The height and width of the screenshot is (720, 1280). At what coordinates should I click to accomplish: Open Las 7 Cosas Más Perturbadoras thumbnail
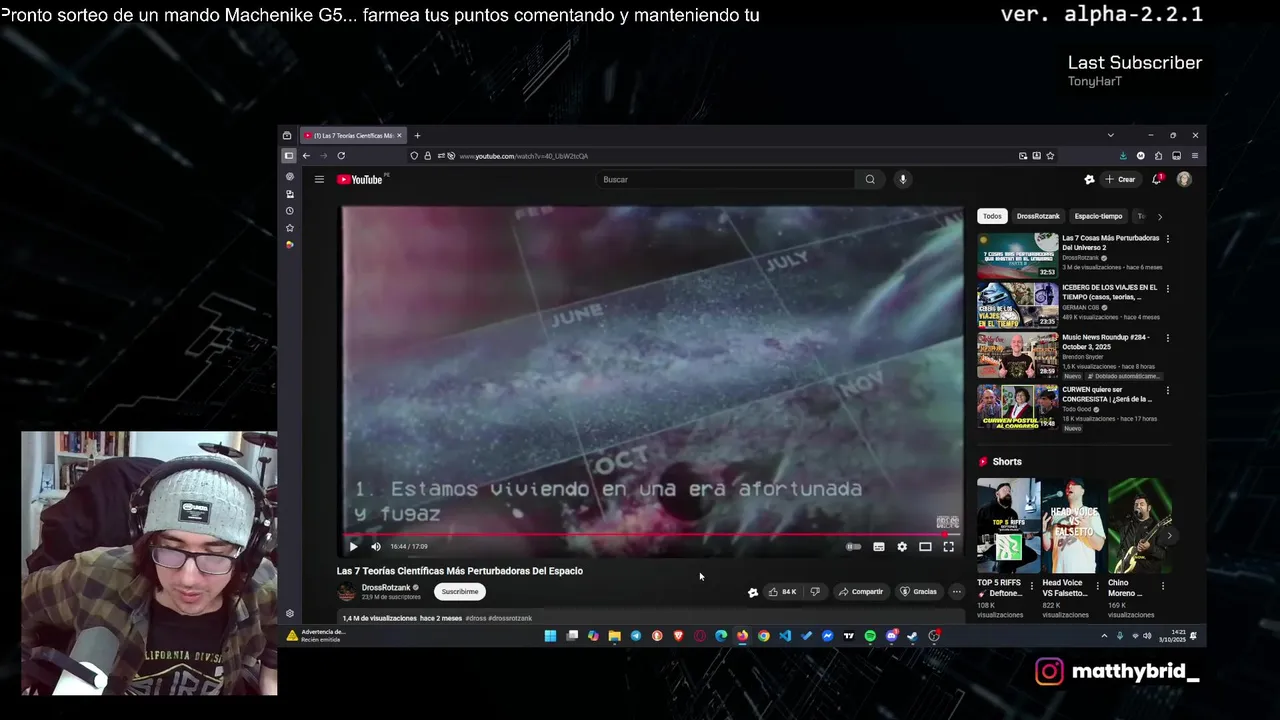pyautogui.click(x=1017, y=256)
